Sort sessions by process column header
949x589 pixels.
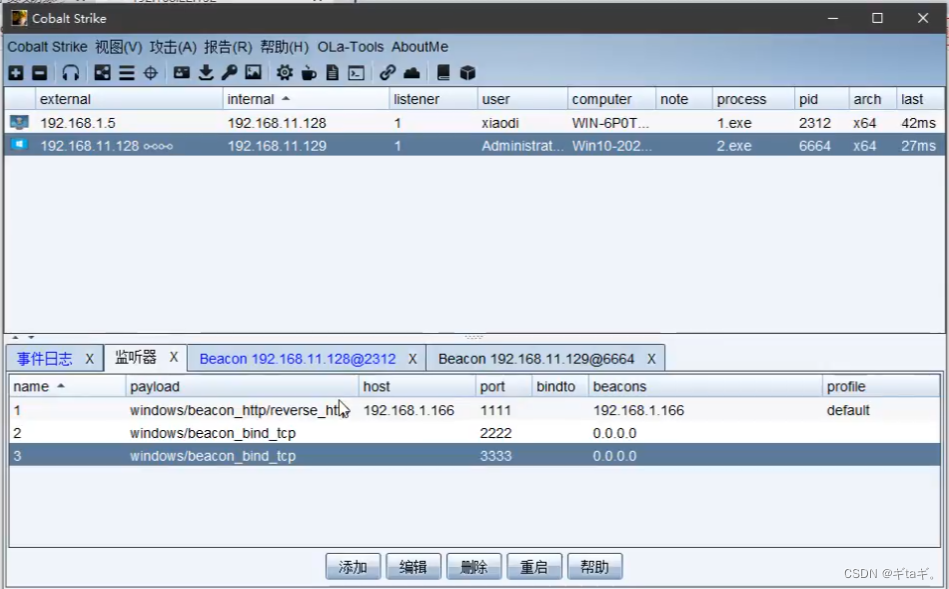pos(753,99)
